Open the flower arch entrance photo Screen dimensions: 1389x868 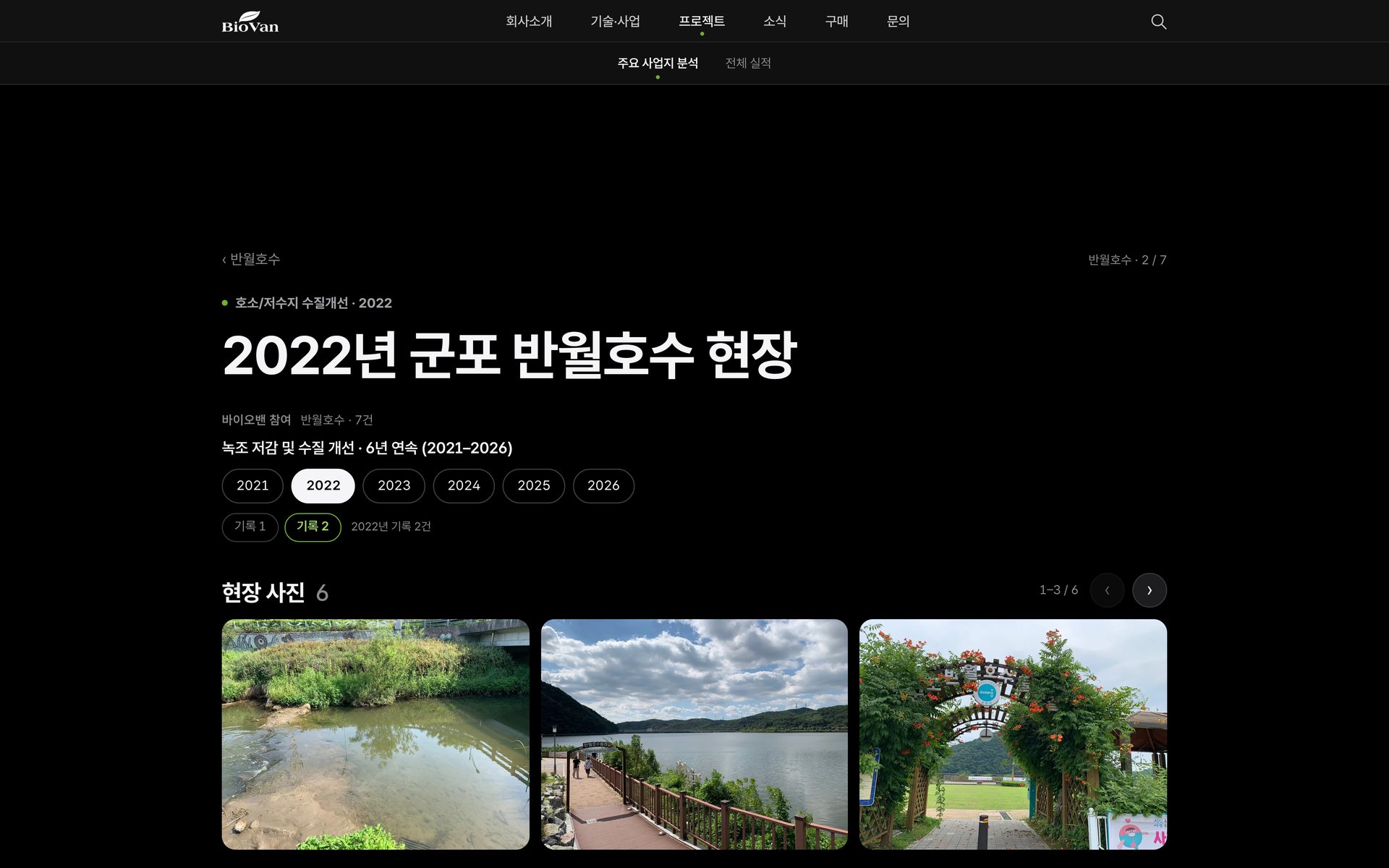click(x=1013, y=734)
